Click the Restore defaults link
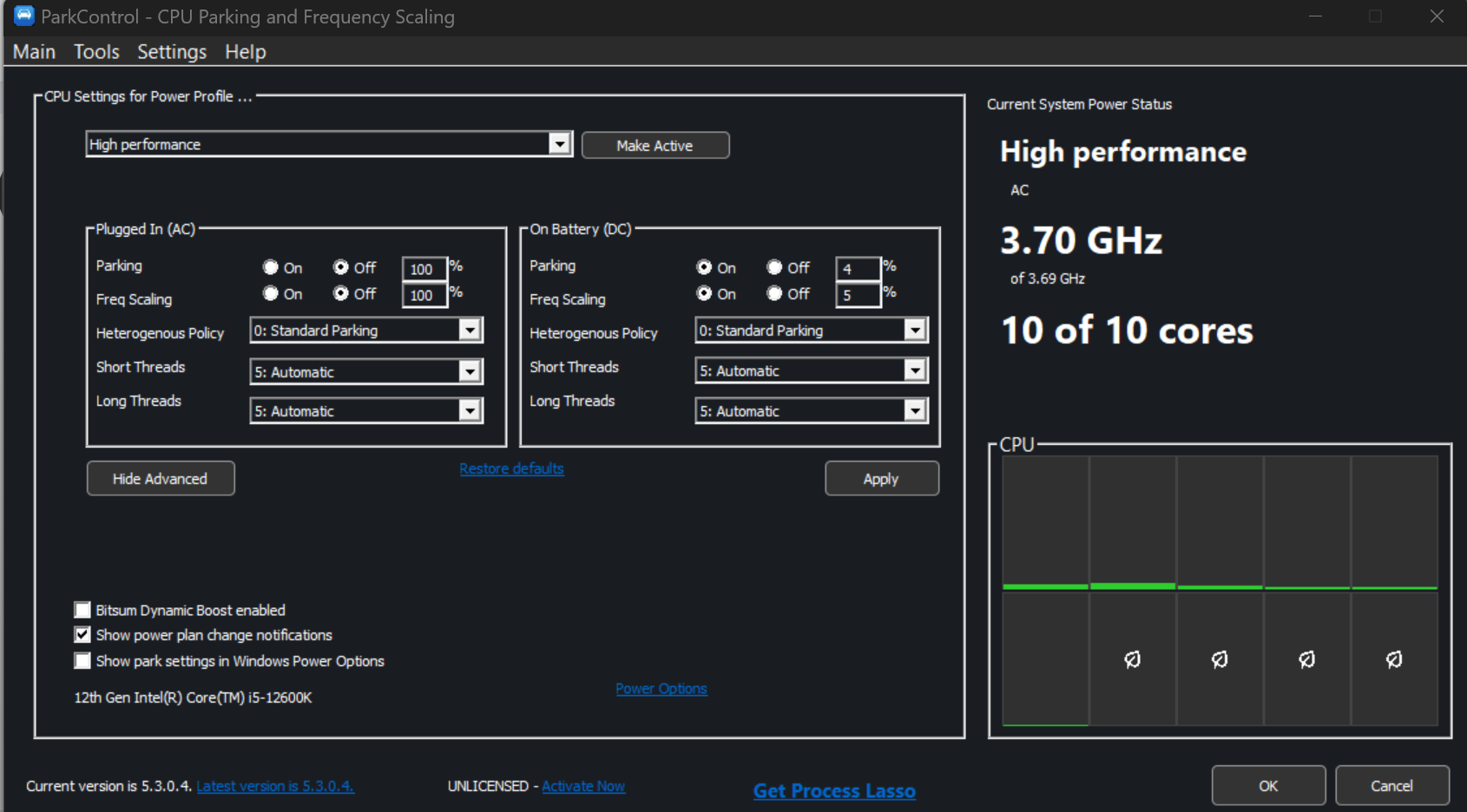Image resolution: width=1467 pixels, height=812 pixels. tap(511, 468)
